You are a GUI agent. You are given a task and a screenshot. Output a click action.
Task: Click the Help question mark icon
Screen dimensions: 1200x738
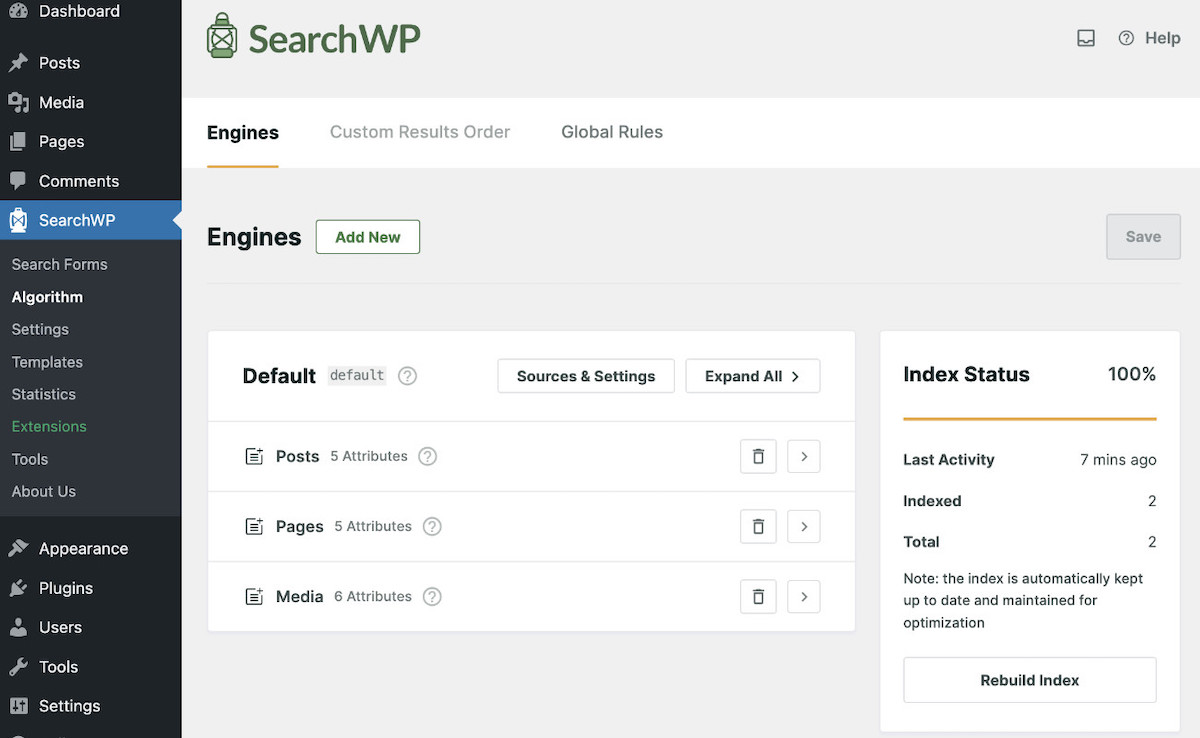point(1126,38)
